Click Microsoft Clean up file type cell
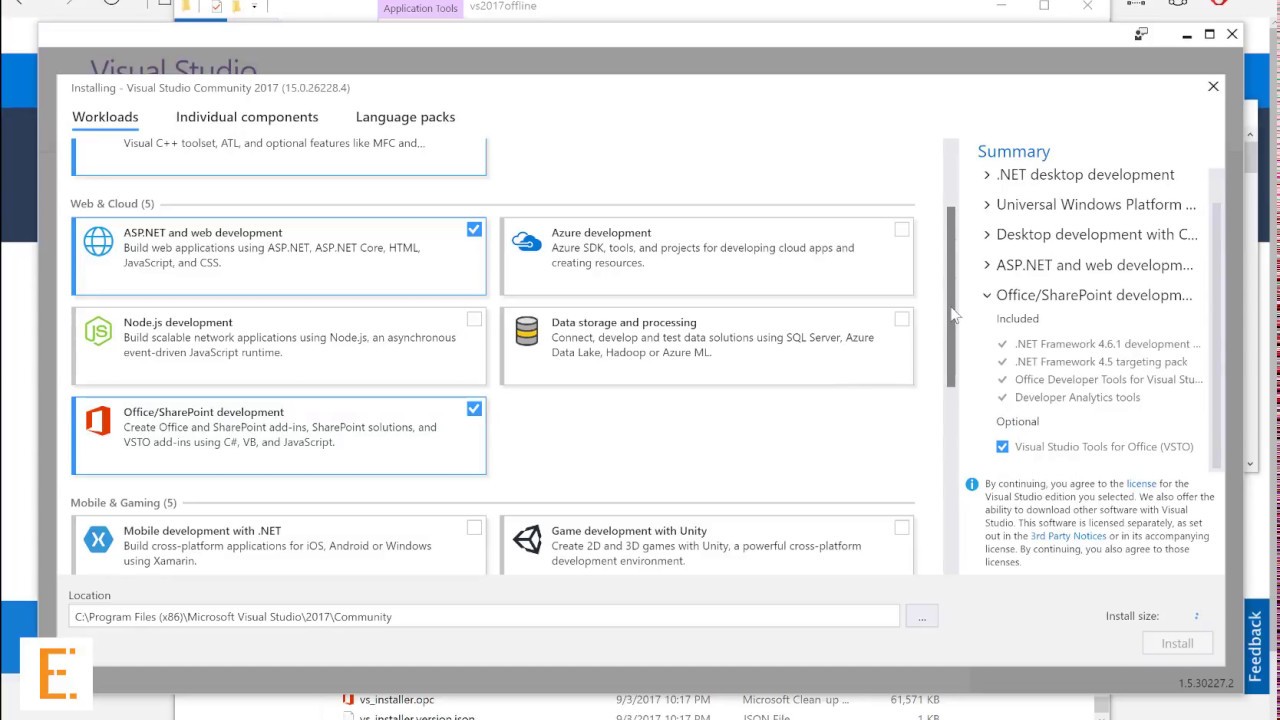The height and width of the screenshot is (720, 1280). pos(795,700)
